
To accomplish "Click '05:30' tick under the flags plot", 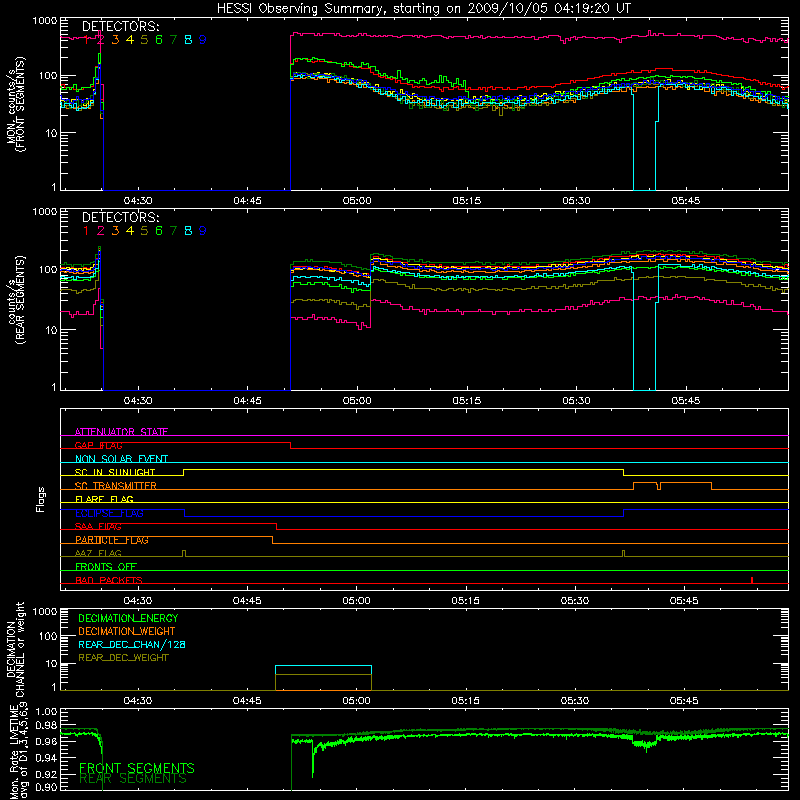I will coord(575,601).
